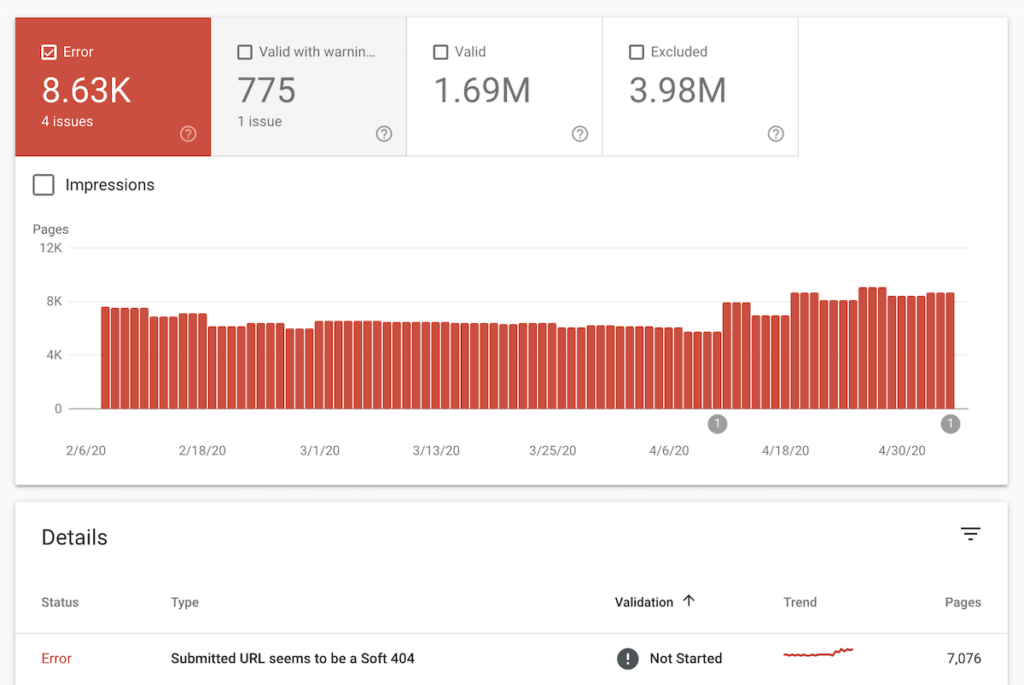Open Submitted URL seems to be Soft 404 row
This screenshot has height=685, width=1024.
point(511,659)
